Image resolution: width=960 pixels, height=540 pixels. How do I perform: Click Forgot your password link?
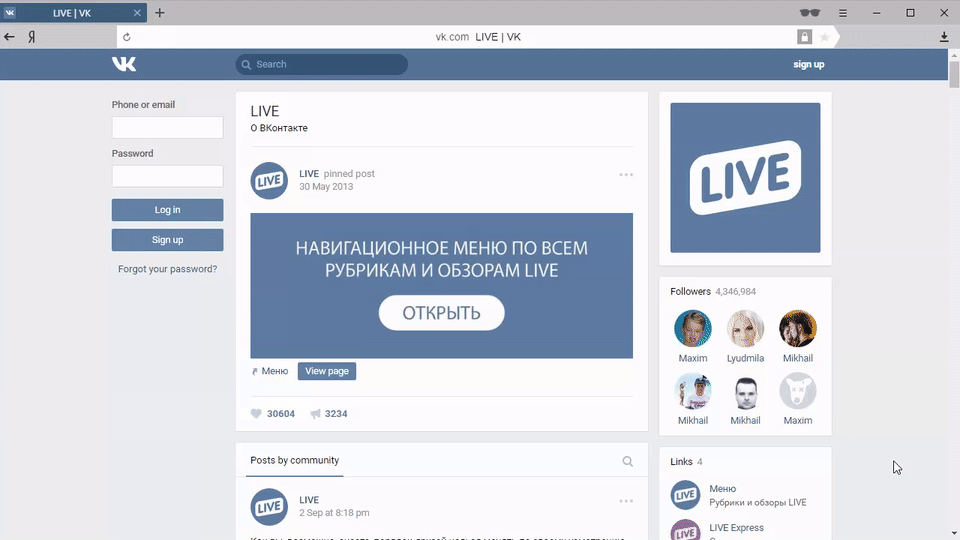[167, 269]
